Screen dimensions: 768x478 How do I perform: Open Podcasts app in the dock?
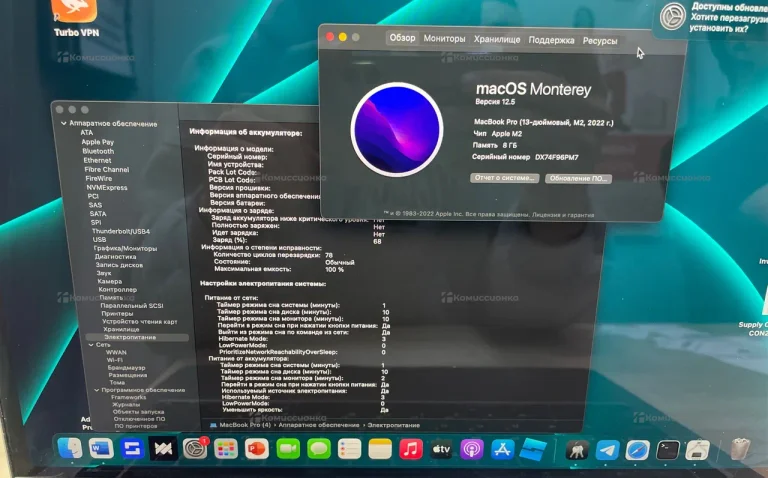click(x=472, y=450)
